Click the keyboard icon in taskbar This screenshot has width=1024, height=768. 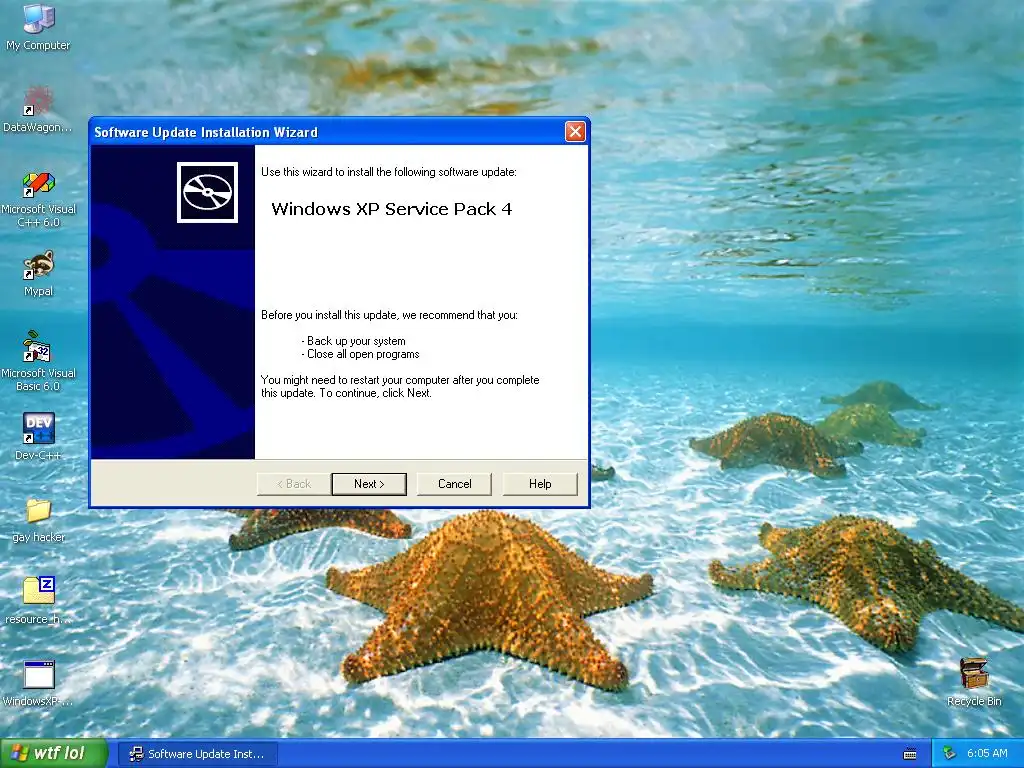[910, 754]
